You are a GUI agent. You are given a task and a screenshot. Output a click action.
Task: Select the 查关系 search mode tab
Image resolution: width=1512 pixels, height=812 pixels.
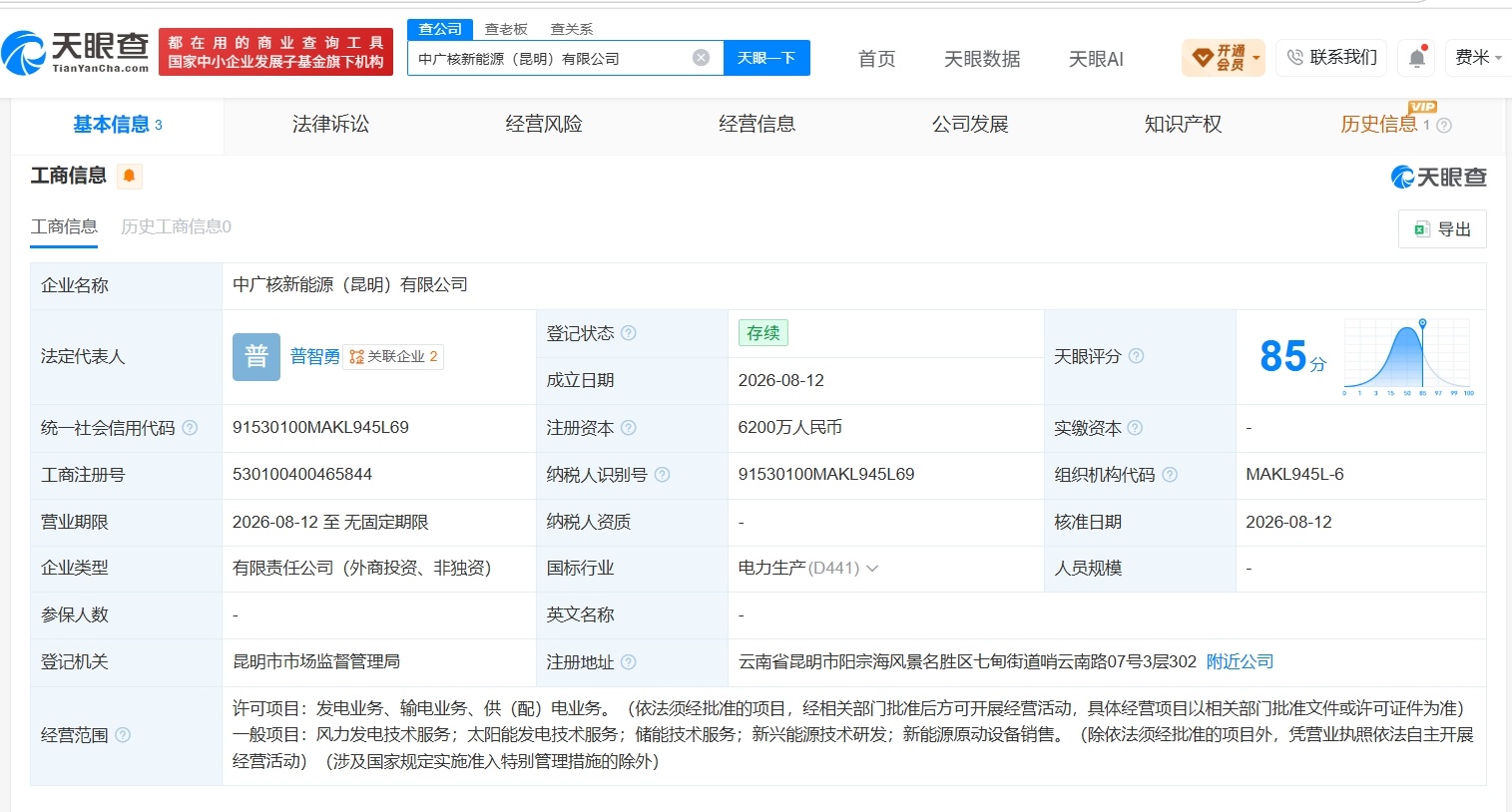(572, 29)
